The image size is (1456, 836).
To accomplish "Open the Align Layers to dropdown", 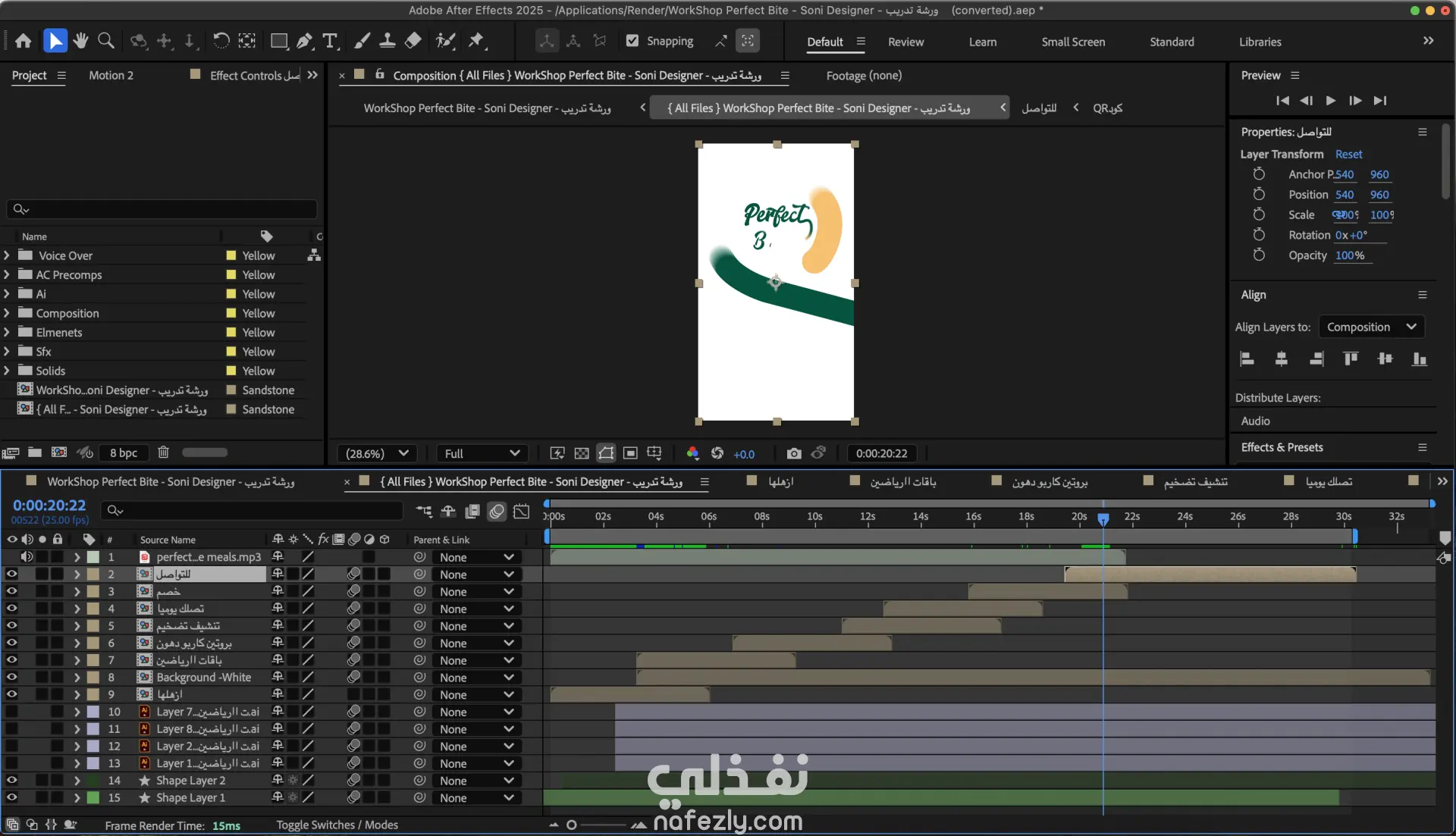I will pos(1371,327).
